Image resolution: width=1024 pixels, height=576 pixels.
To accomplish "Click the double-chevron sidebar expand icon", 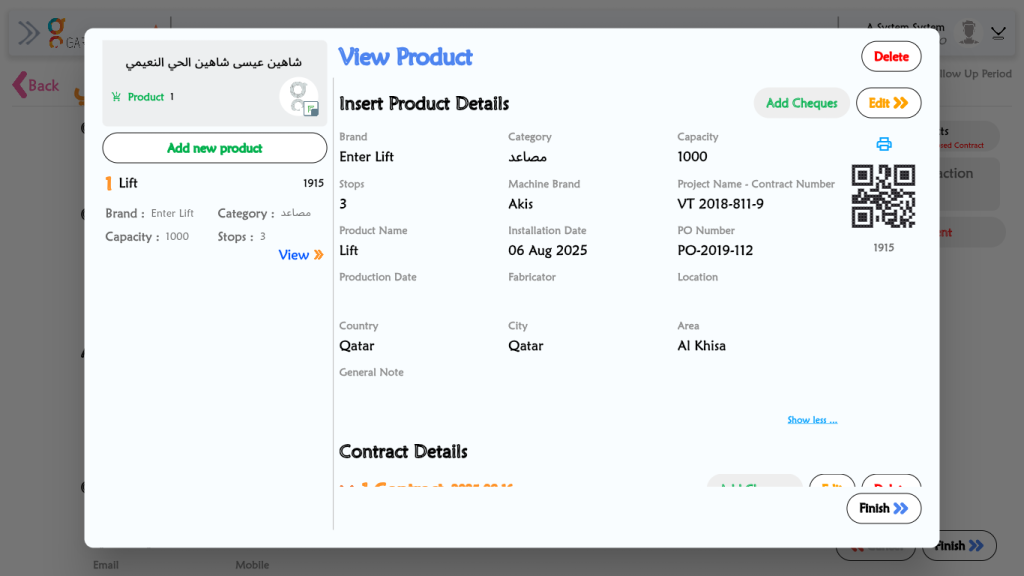I will pos(29,33).
